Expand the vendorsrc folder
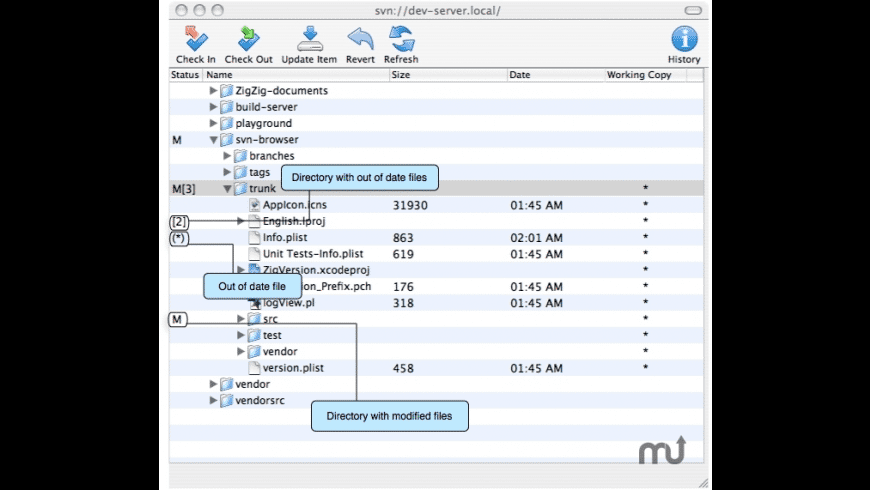 (213, 400)
